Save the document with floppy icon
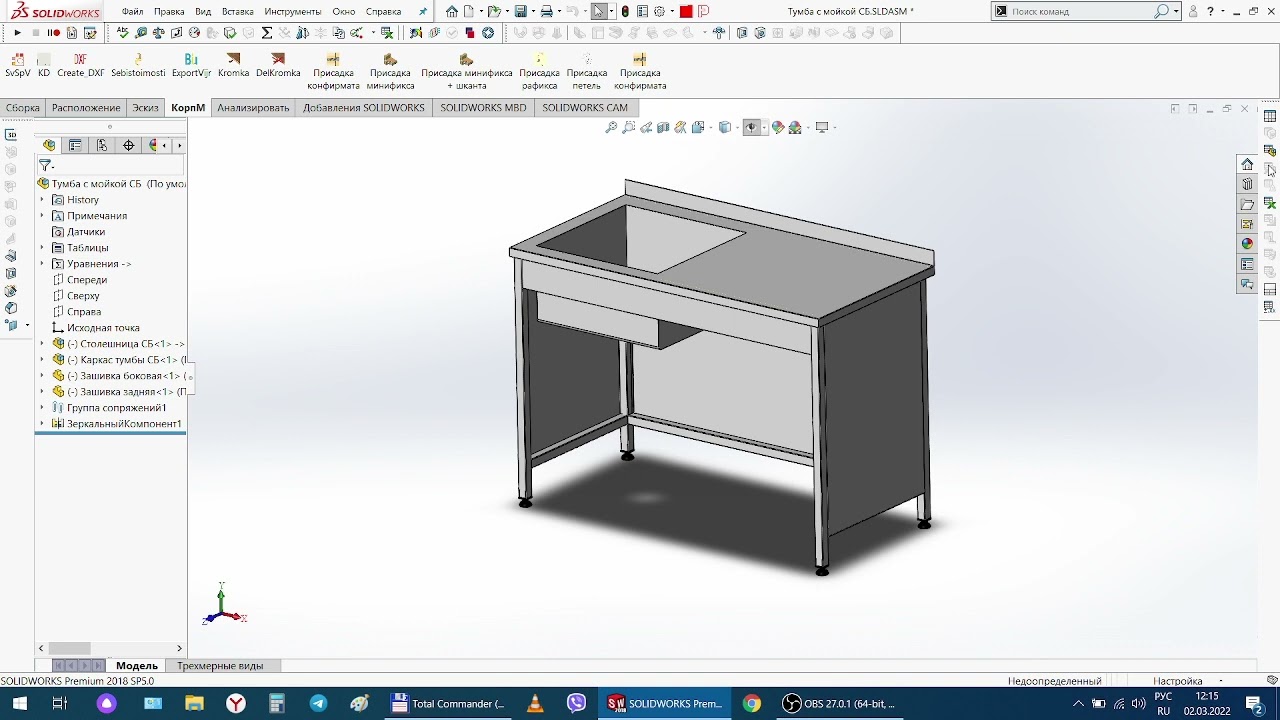Image resolution: width=1280 pixels, height=720 pixels. [520, 12]
